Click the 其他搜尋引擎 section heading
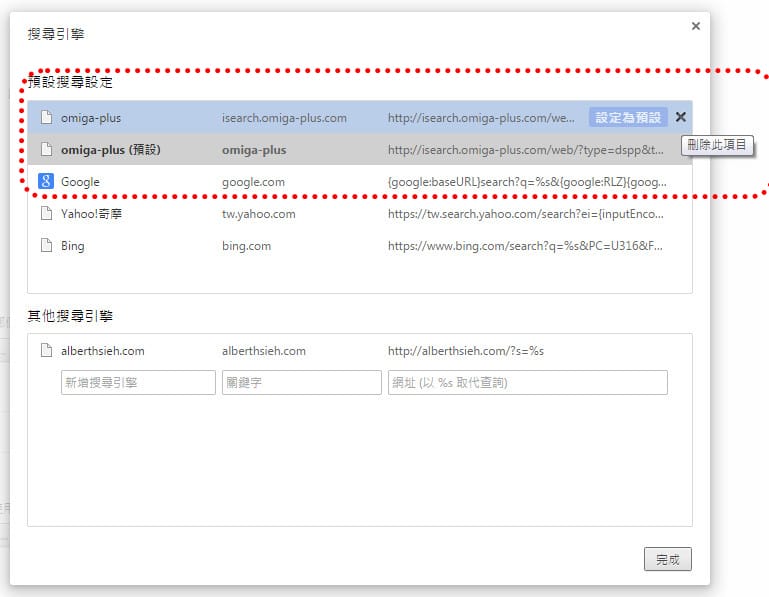 pyautogui.click(x=70, y=315)
